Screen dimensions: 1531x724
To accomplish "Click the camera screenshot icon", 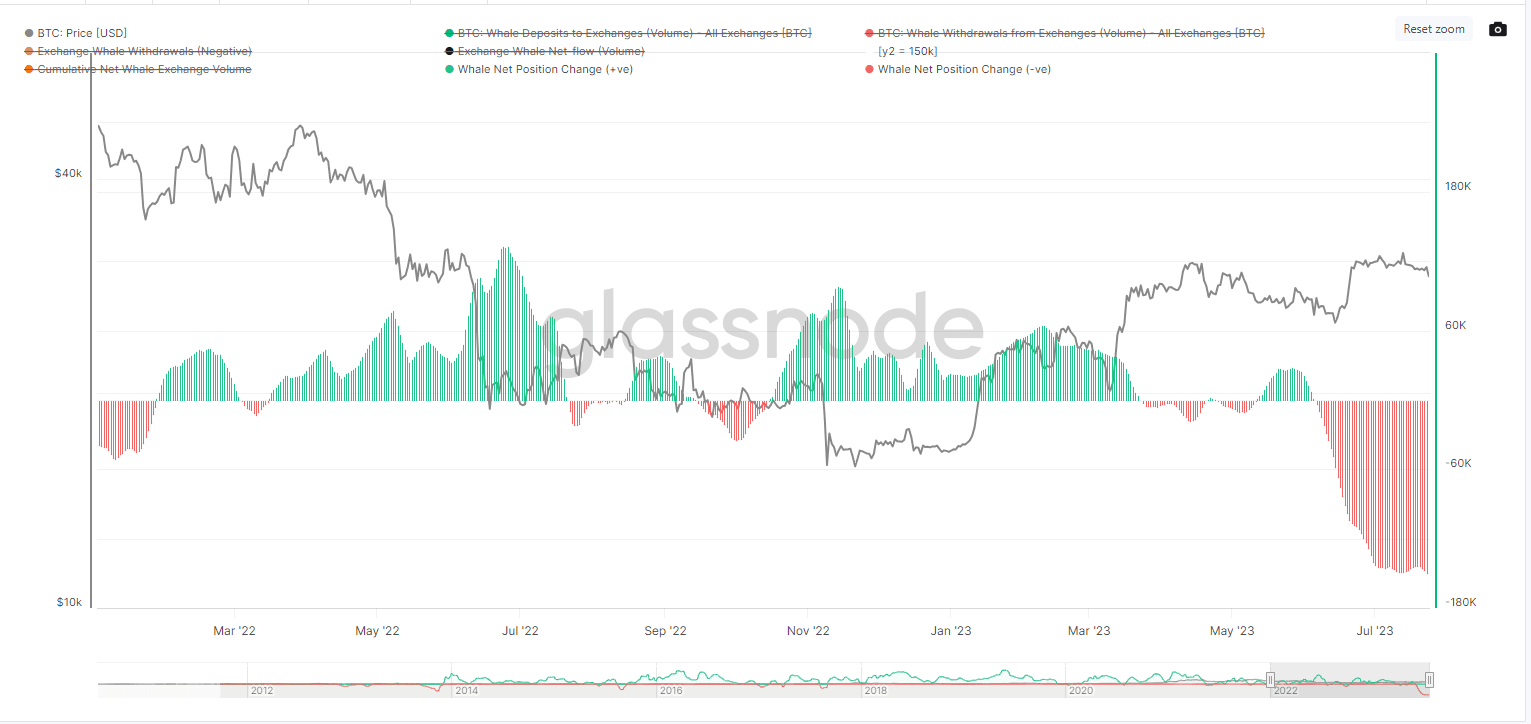I will [x=1497, y=29].
